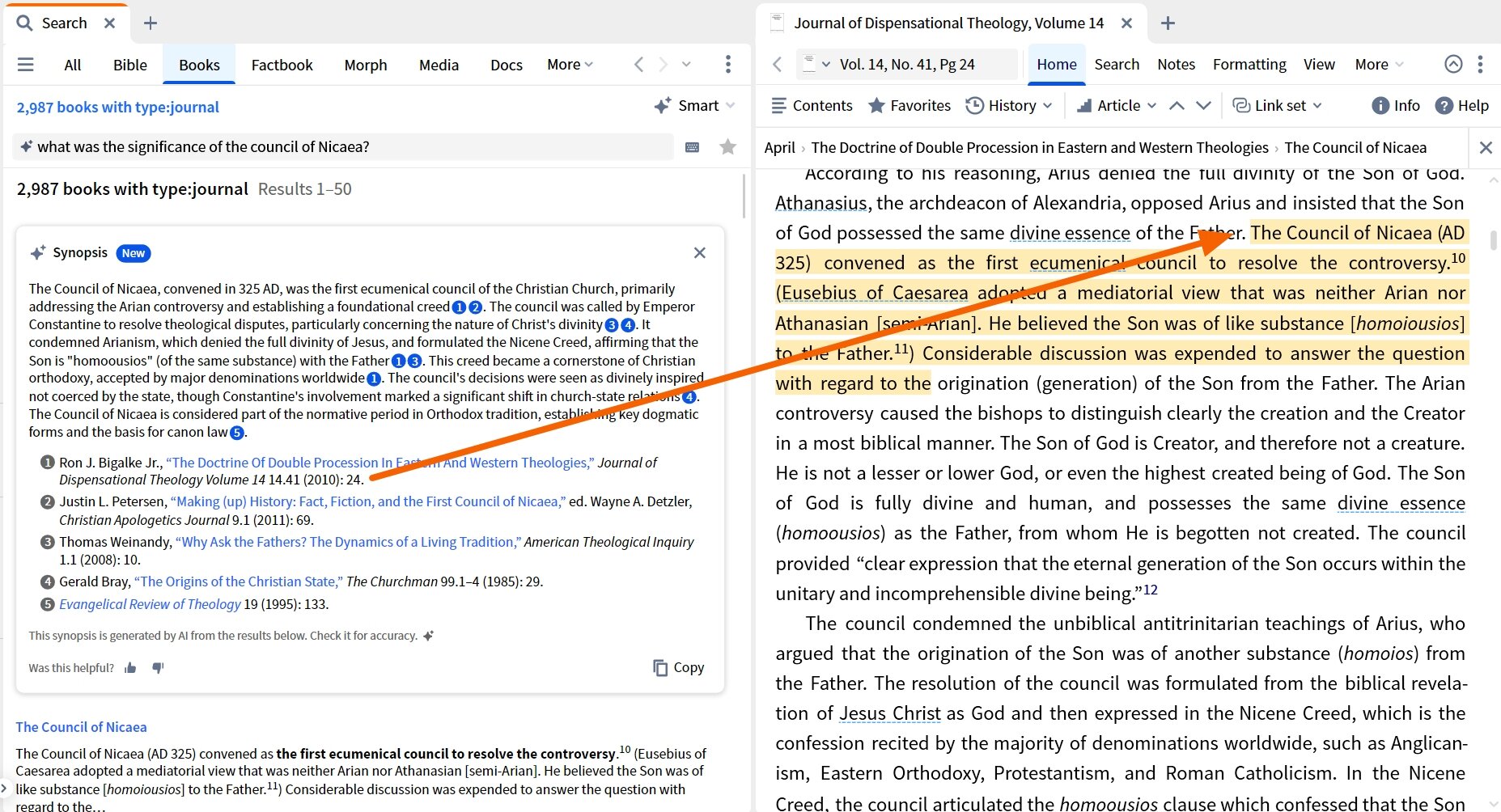Open the Search tab in journal toolbar
Screen dimensions: 1501x812
(x=1117, y=64)
